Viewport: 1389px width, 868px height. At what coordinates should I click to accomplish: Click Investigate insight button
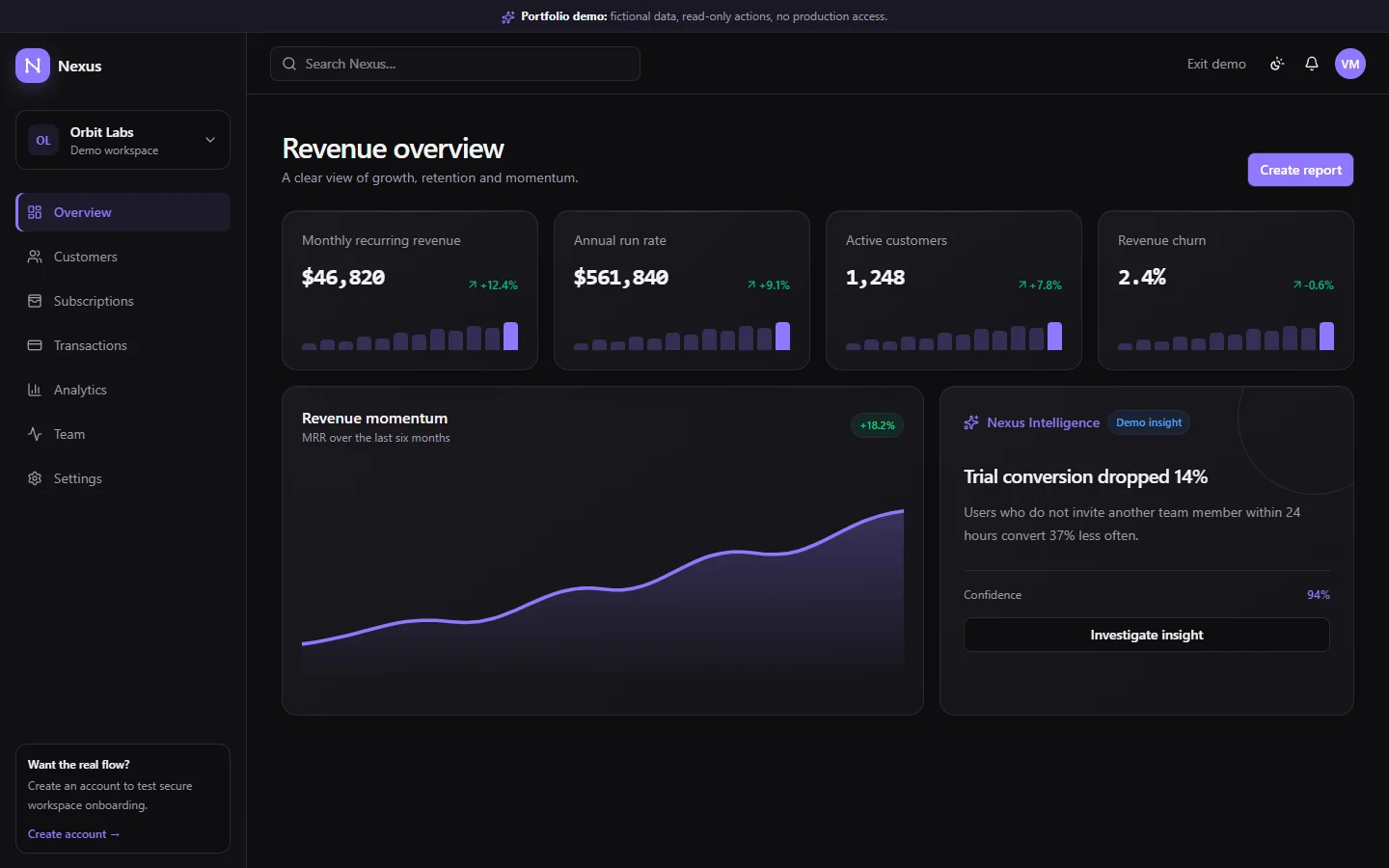(1147, 635)
